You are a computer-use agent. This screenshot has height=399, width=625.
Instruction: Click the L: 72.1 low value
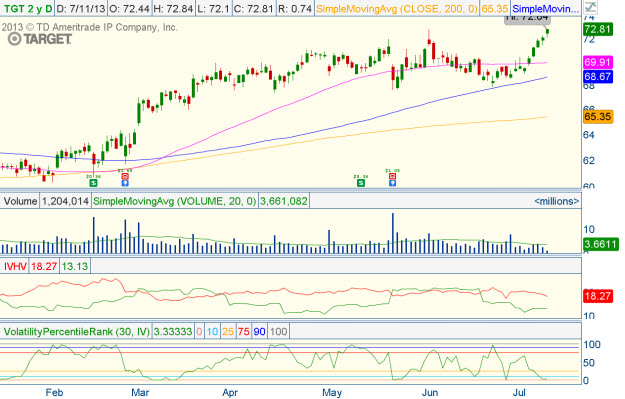213,8
